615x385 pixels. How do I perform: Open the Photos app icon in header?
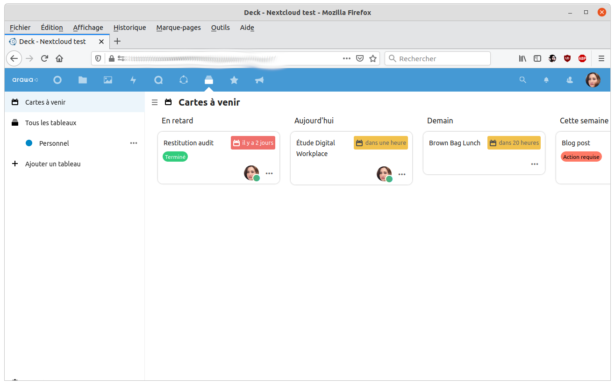click(108, 80)
